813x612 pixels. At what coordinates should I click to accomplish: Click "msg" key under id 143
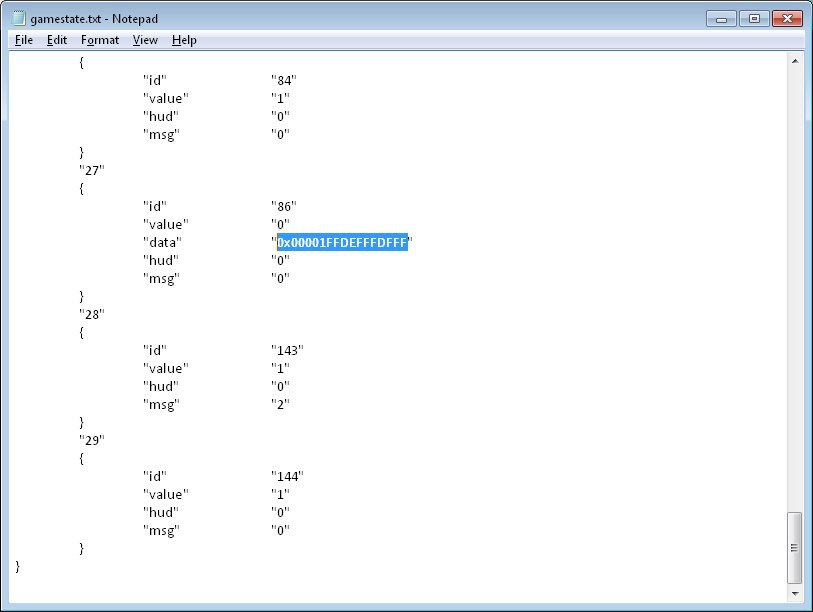click(x=161, y=405)
